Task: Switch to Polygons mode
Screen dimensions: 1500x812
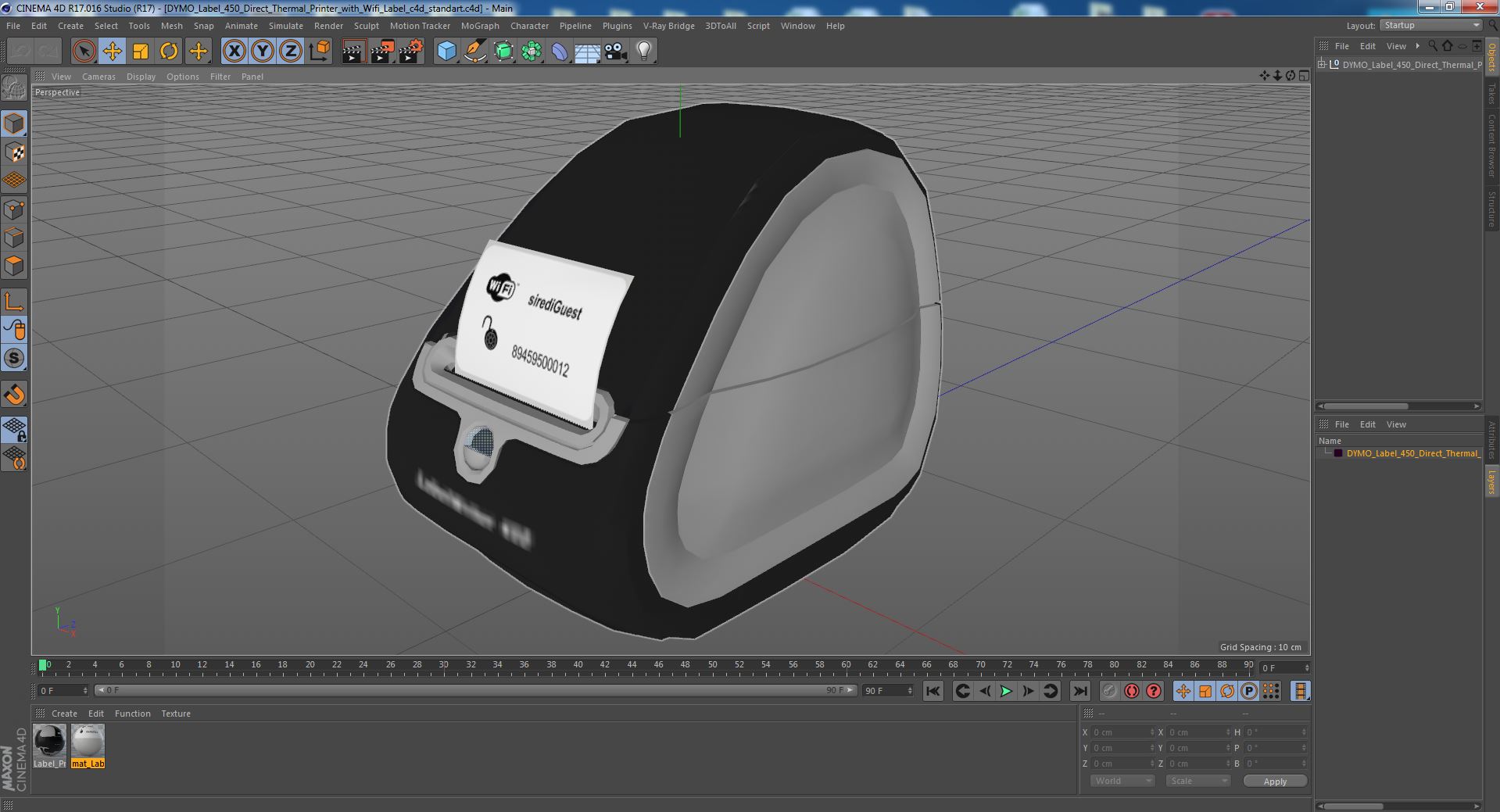Action: [x=14, y=266]
